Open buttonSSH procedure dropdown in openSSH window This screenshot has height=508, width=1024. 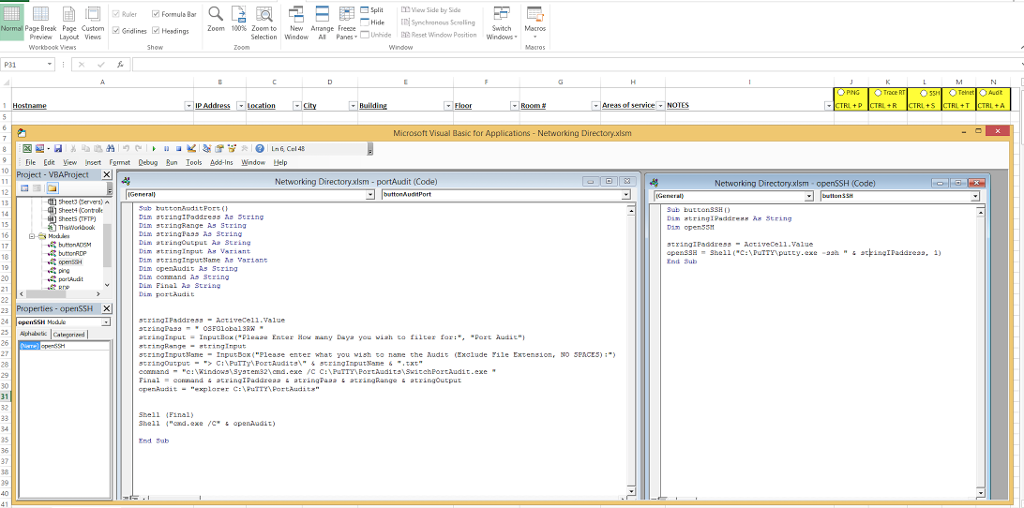[x=976, y=196]
